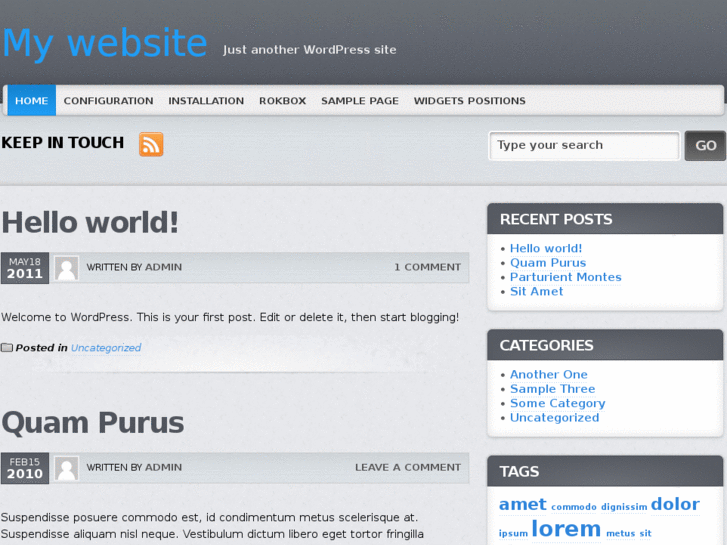Click folder icon beside Posted in
The image size is (727, 545).
pyautogui.click(x=6, y=347)
